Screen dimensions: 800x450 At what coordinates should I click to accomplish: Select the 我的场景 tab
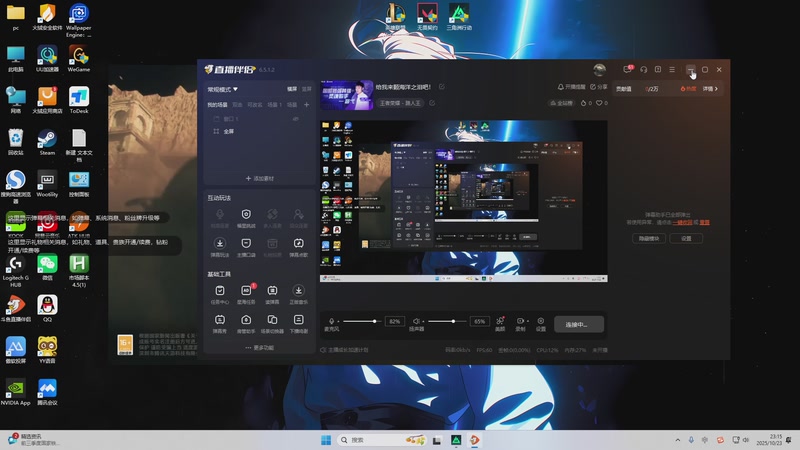tap(217, 105)
